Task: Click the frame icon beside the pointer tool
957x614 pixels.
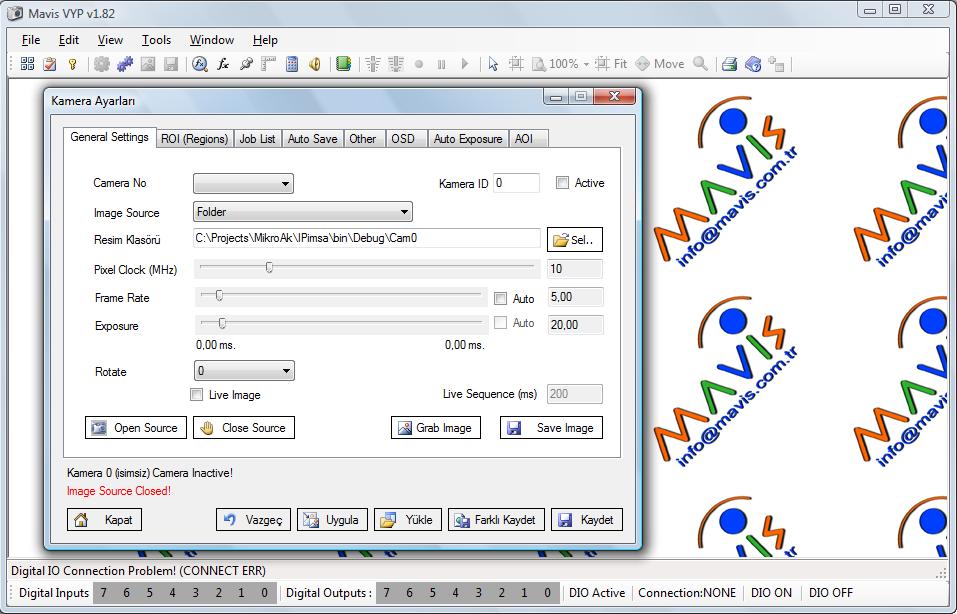Action: [516, 63]
